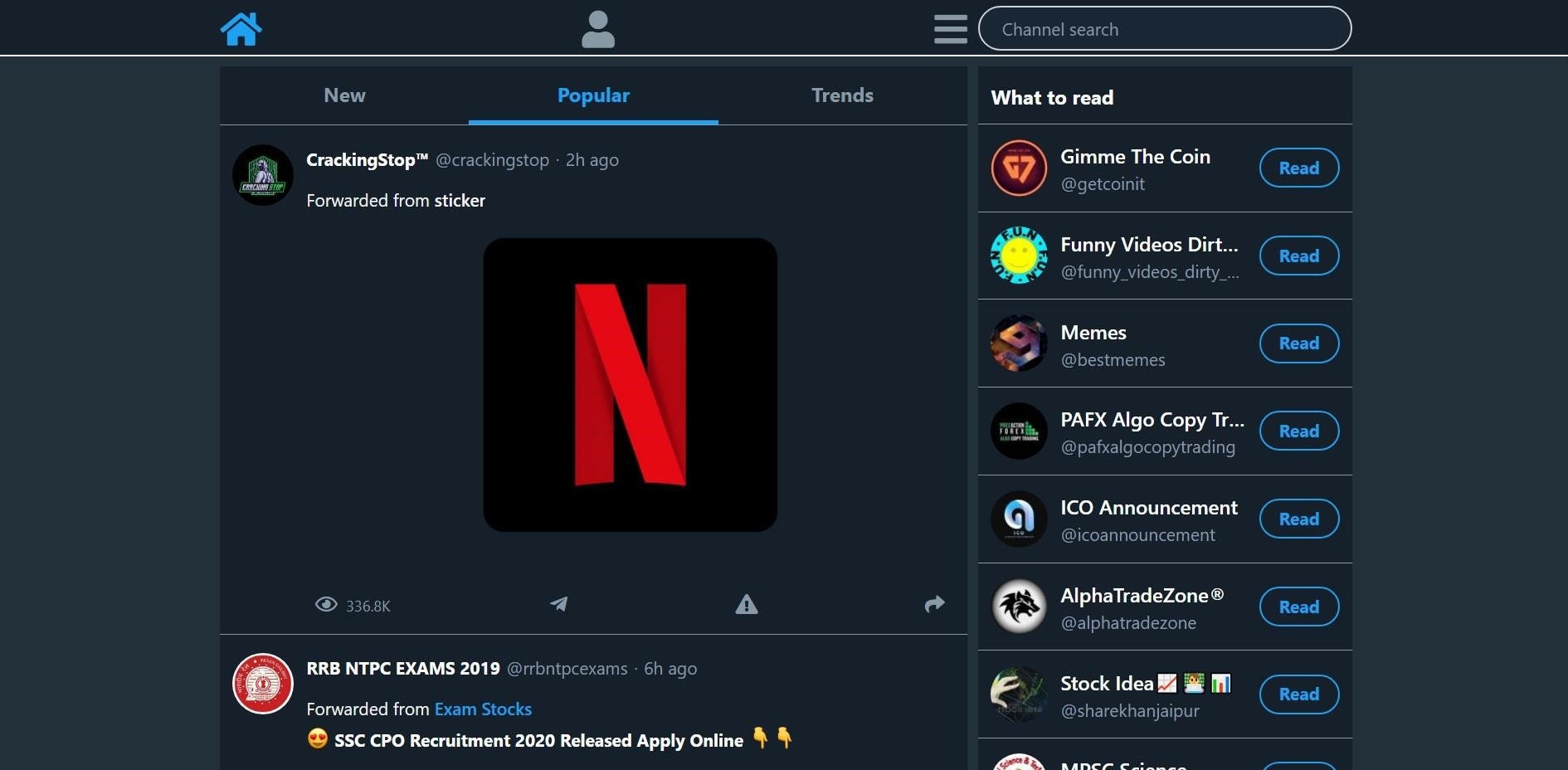Read the Stock Idea channel
The height and width of the screenshot is (770, 1568).
click(1299, 694)
